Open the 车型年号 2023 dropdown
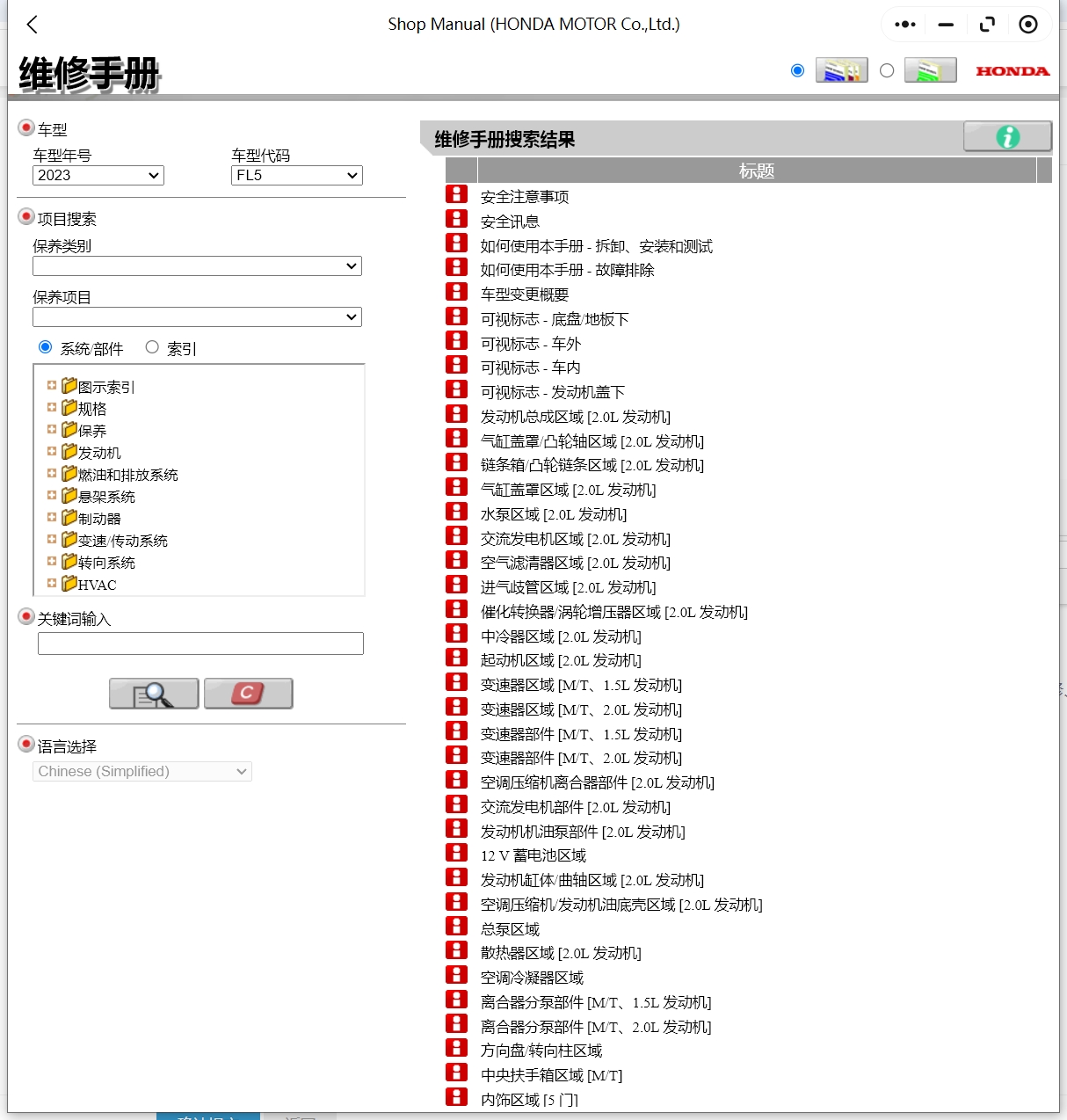The image size is (1067, 1120). 97,175
